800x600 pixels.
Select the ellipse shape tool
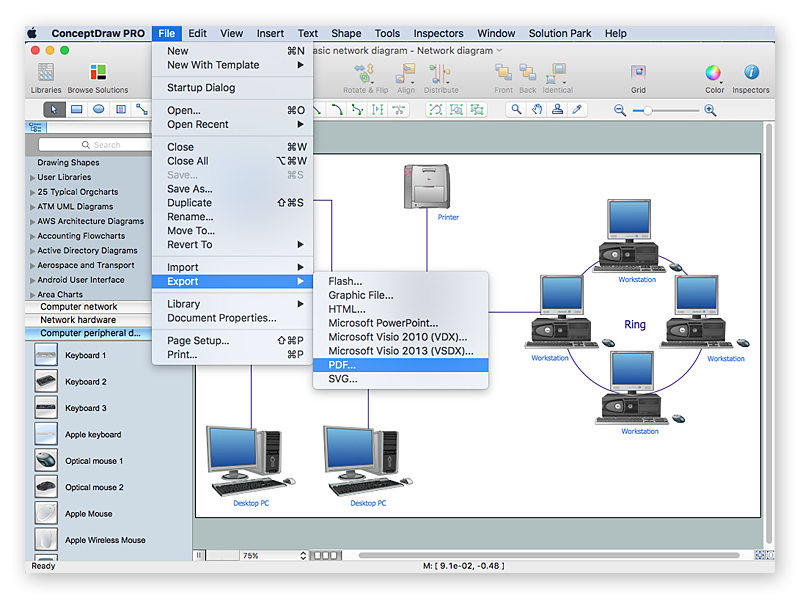tap(96, 110)
